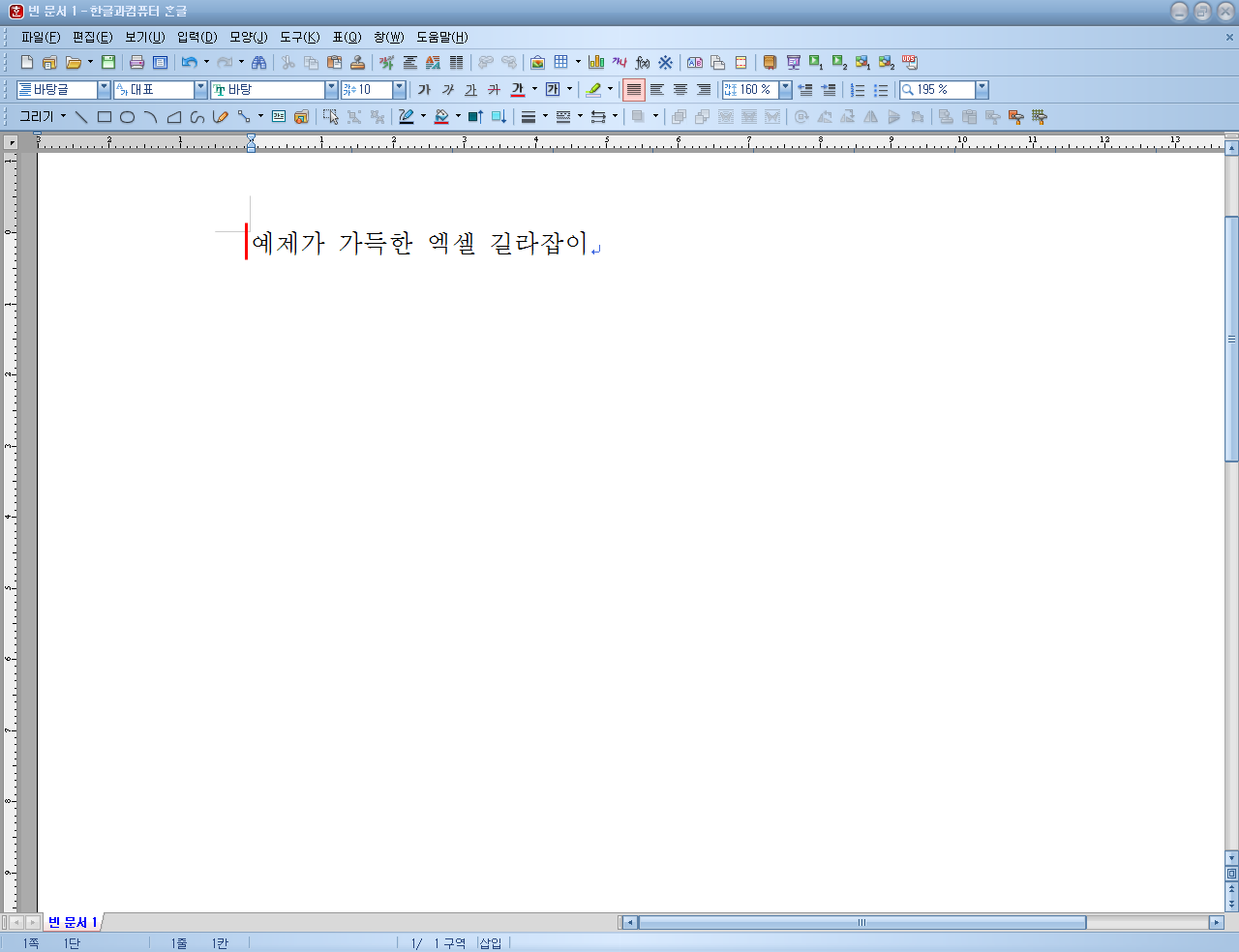This screenshot has height=952, width=1239.
Task: Toggle underline 가 formatting
Action: [470, 89]
